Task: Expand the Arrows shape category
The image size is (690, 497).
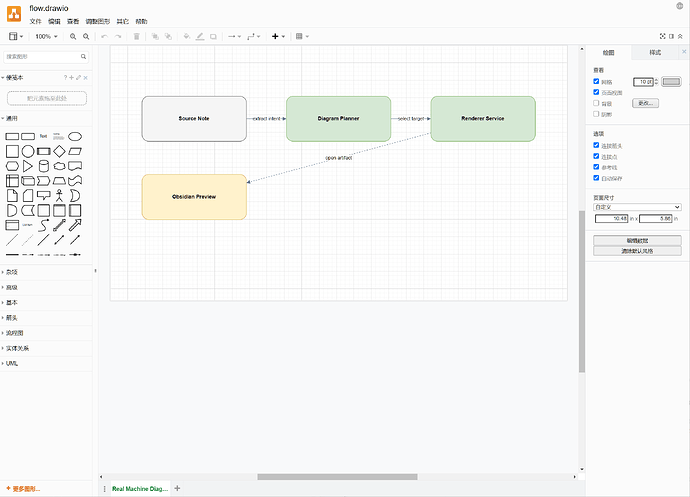Action: [x=46, y=317]
